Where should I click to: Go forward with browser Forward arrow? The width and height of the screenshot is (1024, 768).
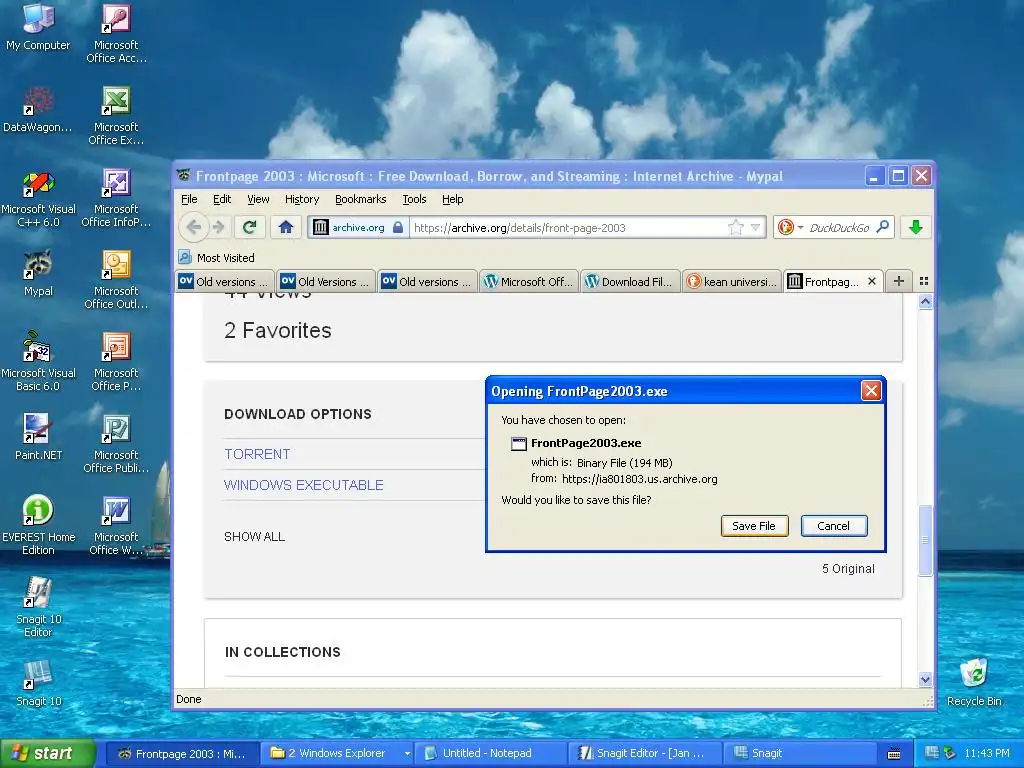pyautogui.click(x=219, y=227)
